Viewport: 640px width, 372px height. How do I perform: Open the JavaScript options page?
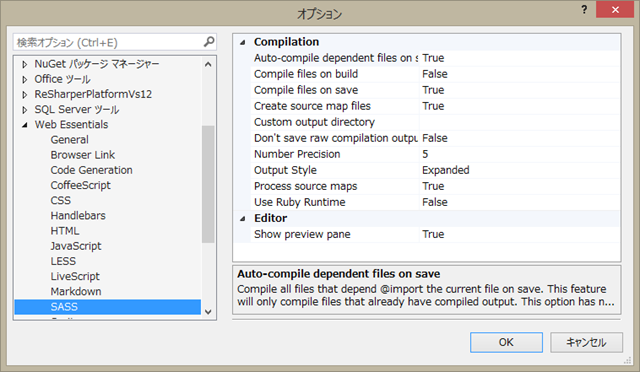tap(76, 246)
